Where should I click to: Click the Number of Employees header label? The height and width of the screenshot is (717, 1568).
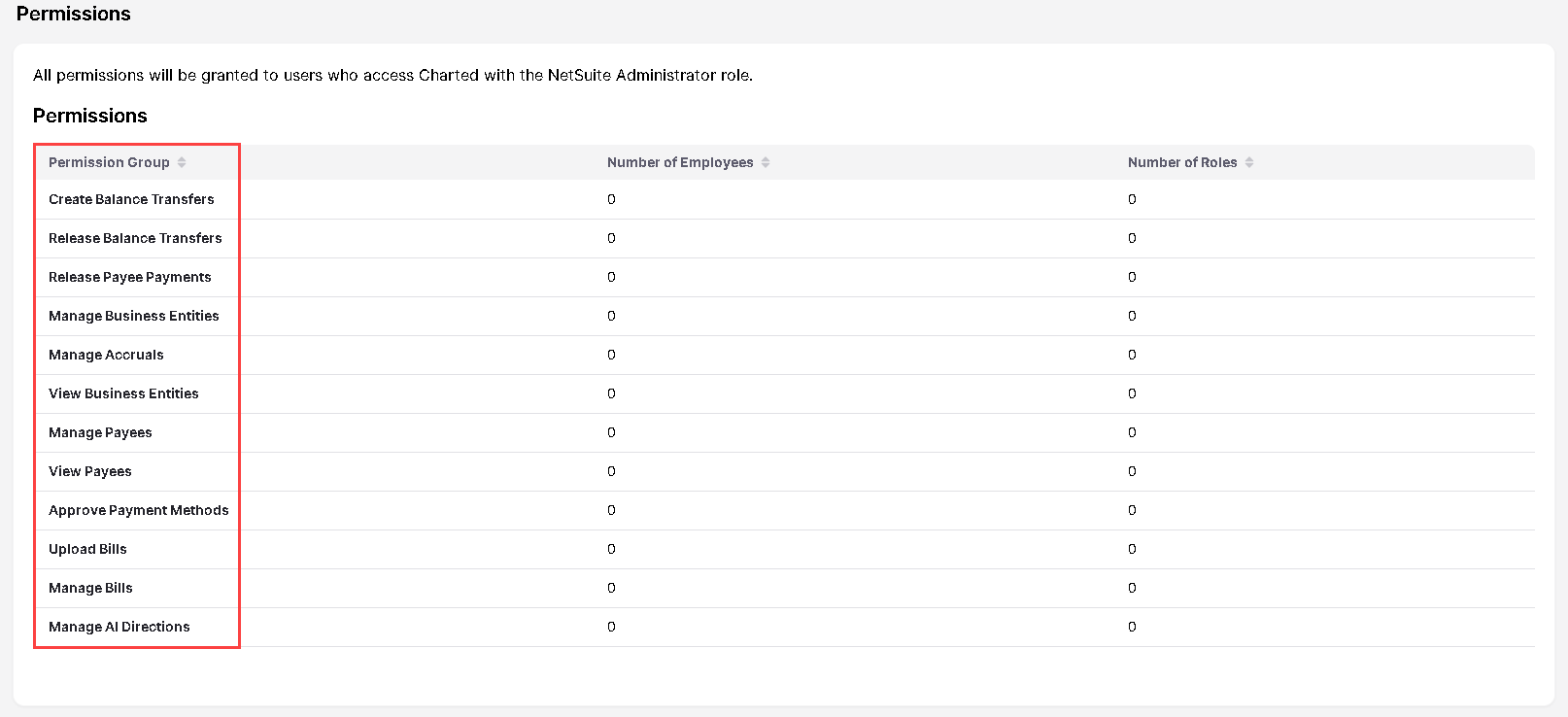click(x=680, y=162)
